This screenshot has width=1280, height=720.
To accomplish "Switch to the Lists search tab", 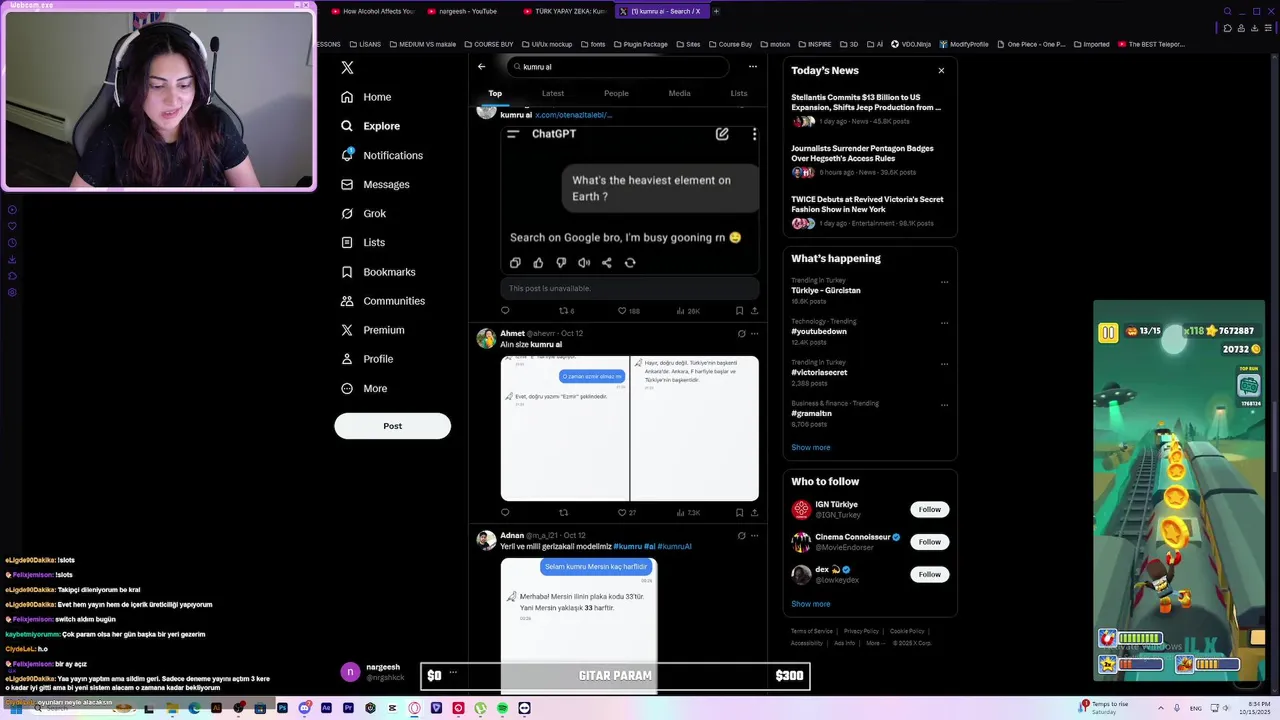I will click(x=739, y=93).
